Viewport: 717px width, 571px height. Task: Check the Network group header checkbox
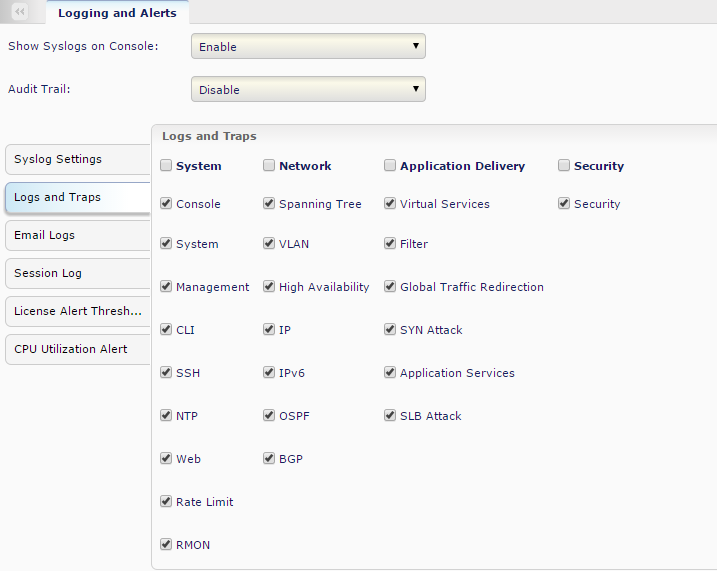tap(269, 165)
